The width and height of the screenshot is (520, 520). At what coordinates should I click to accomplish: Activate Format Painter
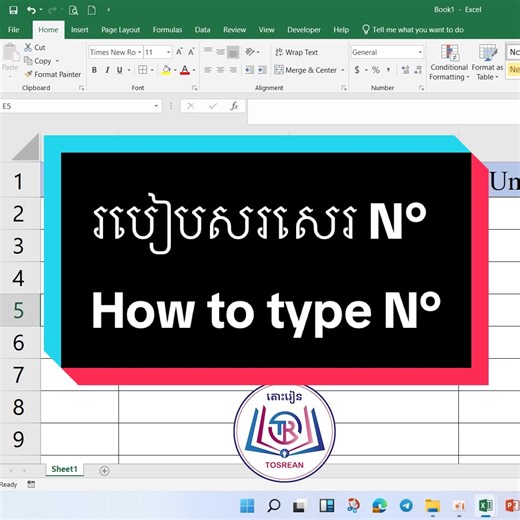53,74
